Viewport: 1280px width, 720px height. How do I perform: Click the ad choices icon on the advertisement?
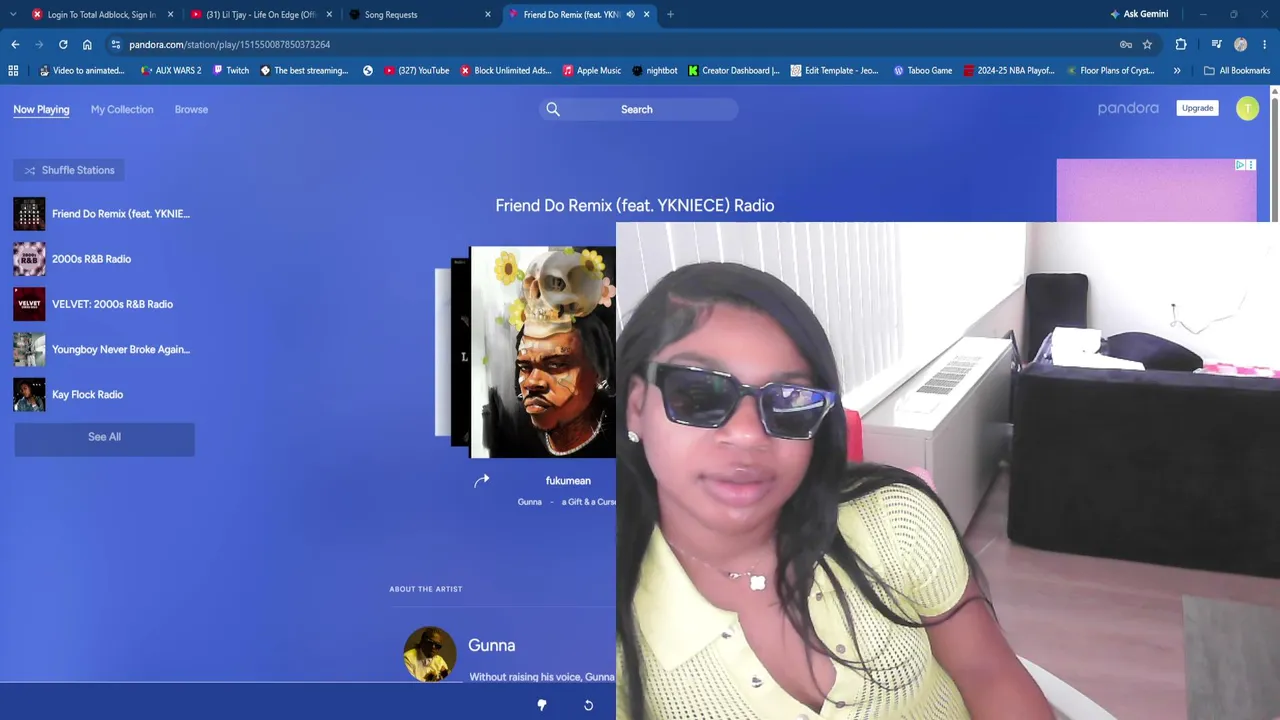coord(1240,165)
